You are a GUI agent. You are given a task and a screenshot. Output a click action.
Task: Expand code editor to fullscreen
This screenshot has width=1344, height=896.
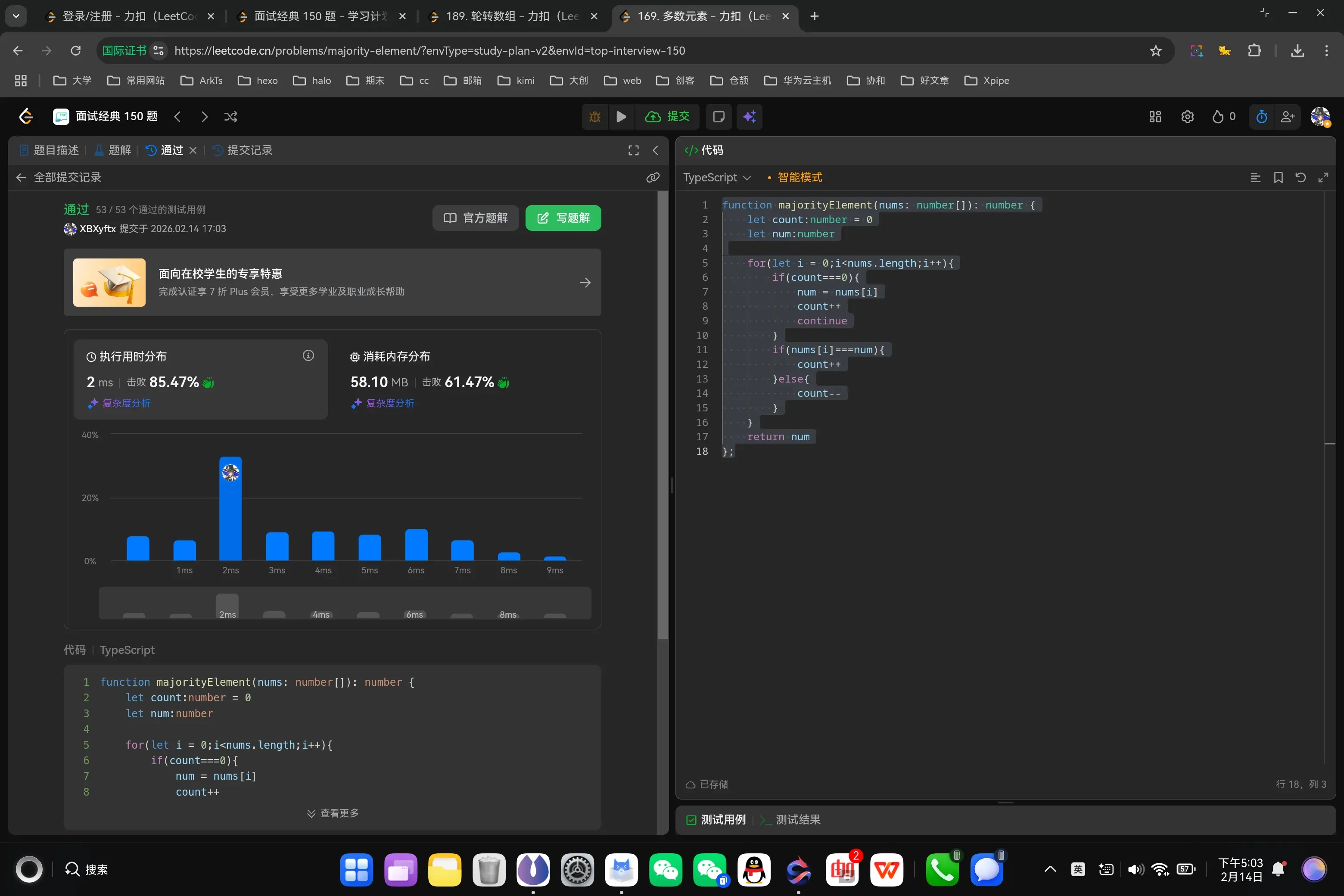1323,178
